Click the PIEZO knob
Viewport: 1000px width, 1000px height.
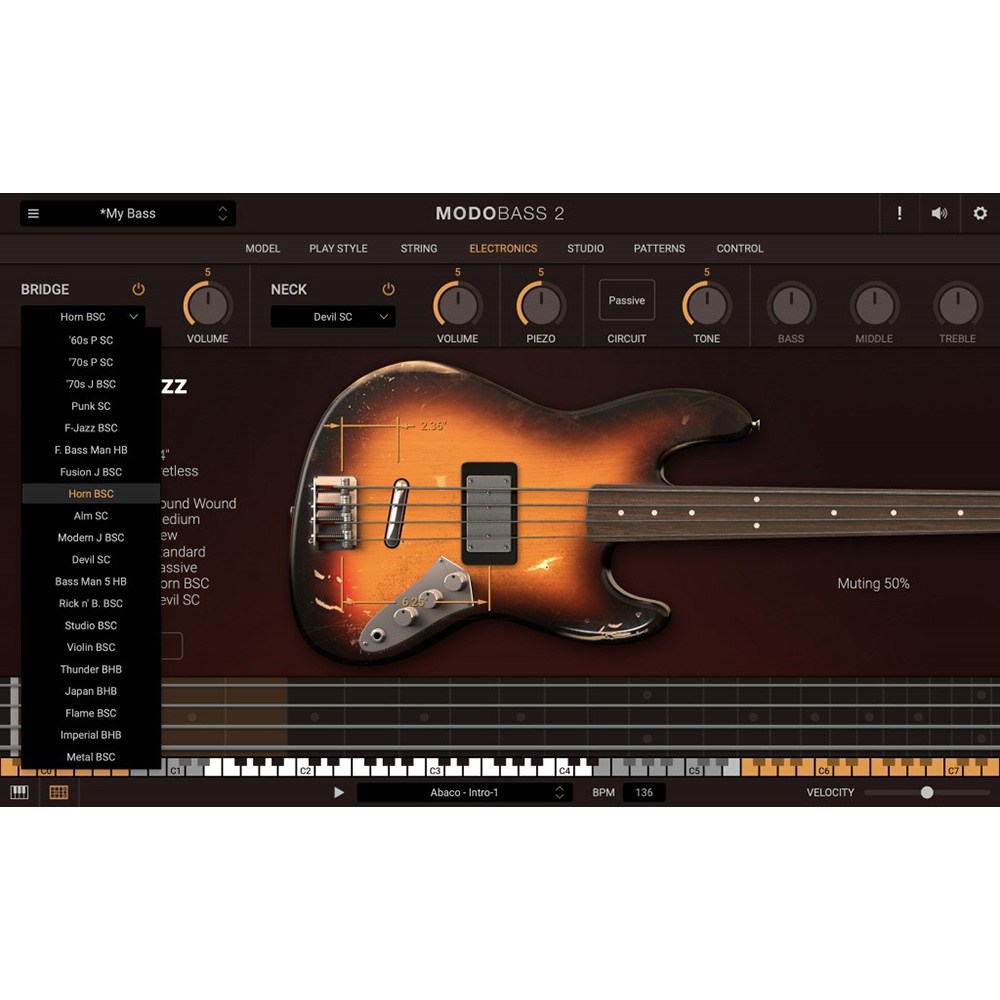coord(541,305)
